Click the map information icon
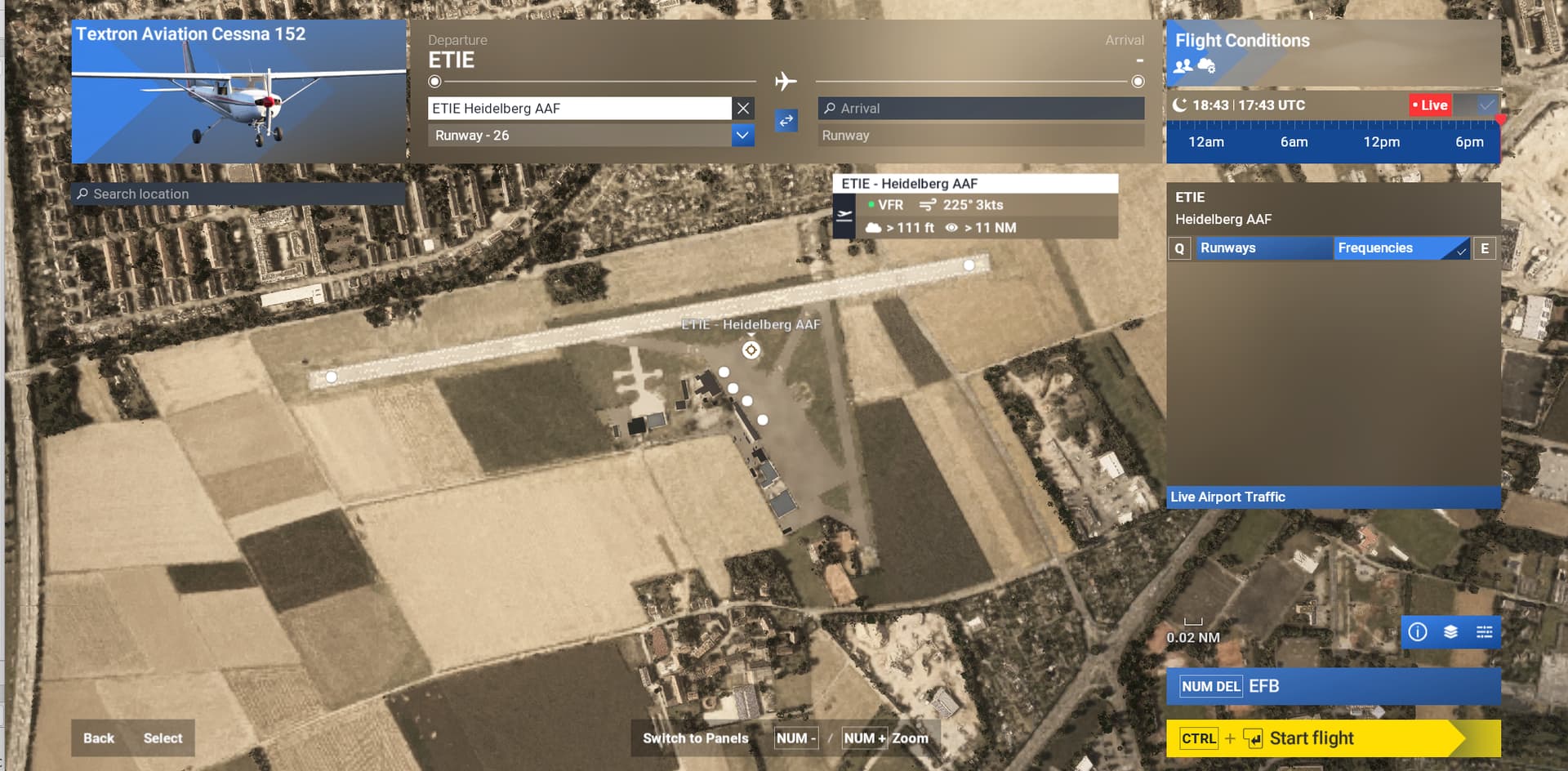1568x771 pixels. pos(1418,632)
